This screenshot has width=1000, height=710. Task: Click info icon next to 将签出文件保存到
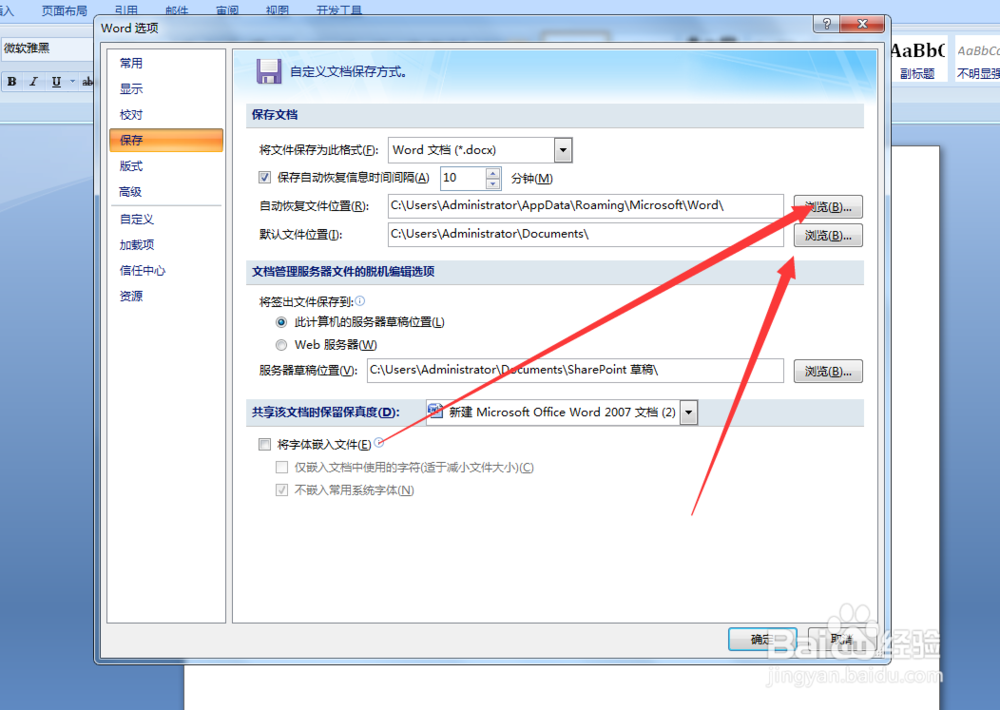[360, 300]
